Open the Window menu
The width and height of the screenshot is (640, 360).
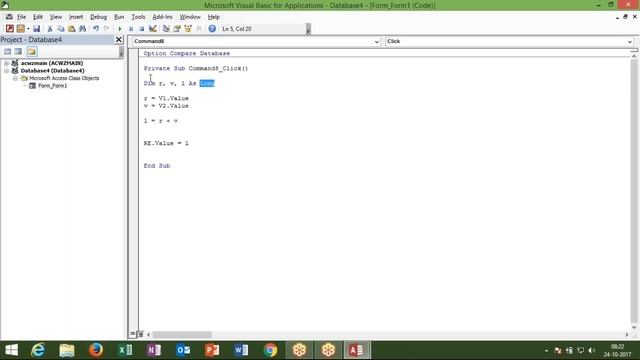click(x=190, y=17)
